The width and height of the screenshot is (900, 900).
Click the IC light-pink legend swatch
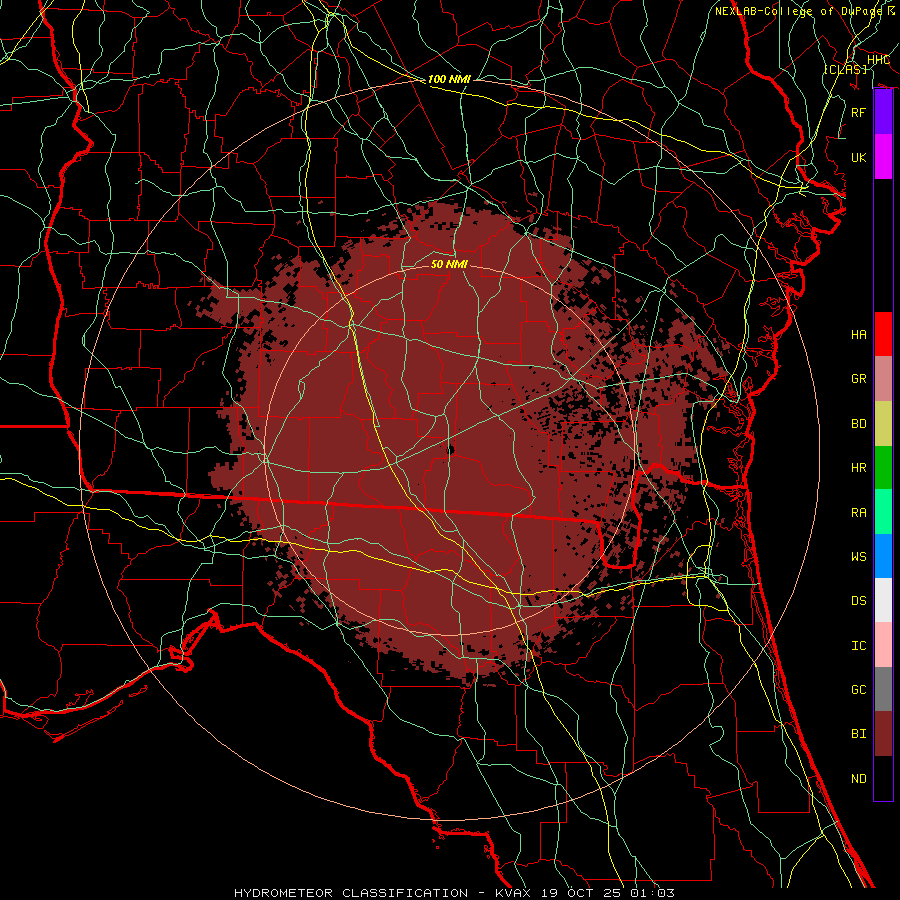pyautogui.click(x=882, y=645)
